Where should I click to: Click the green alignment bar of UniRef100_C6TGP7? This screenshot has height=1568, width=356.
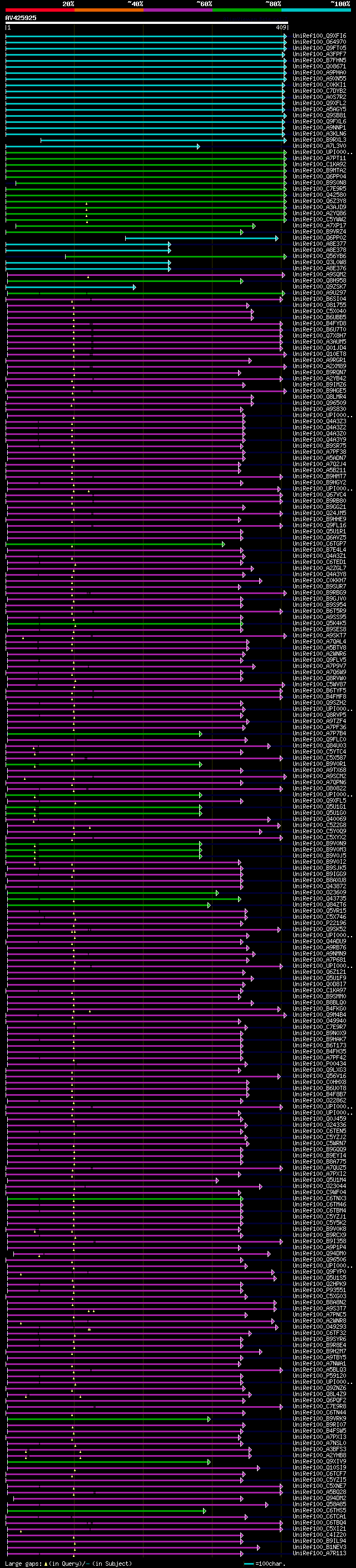pyautogui.click(x=115, y=543)
